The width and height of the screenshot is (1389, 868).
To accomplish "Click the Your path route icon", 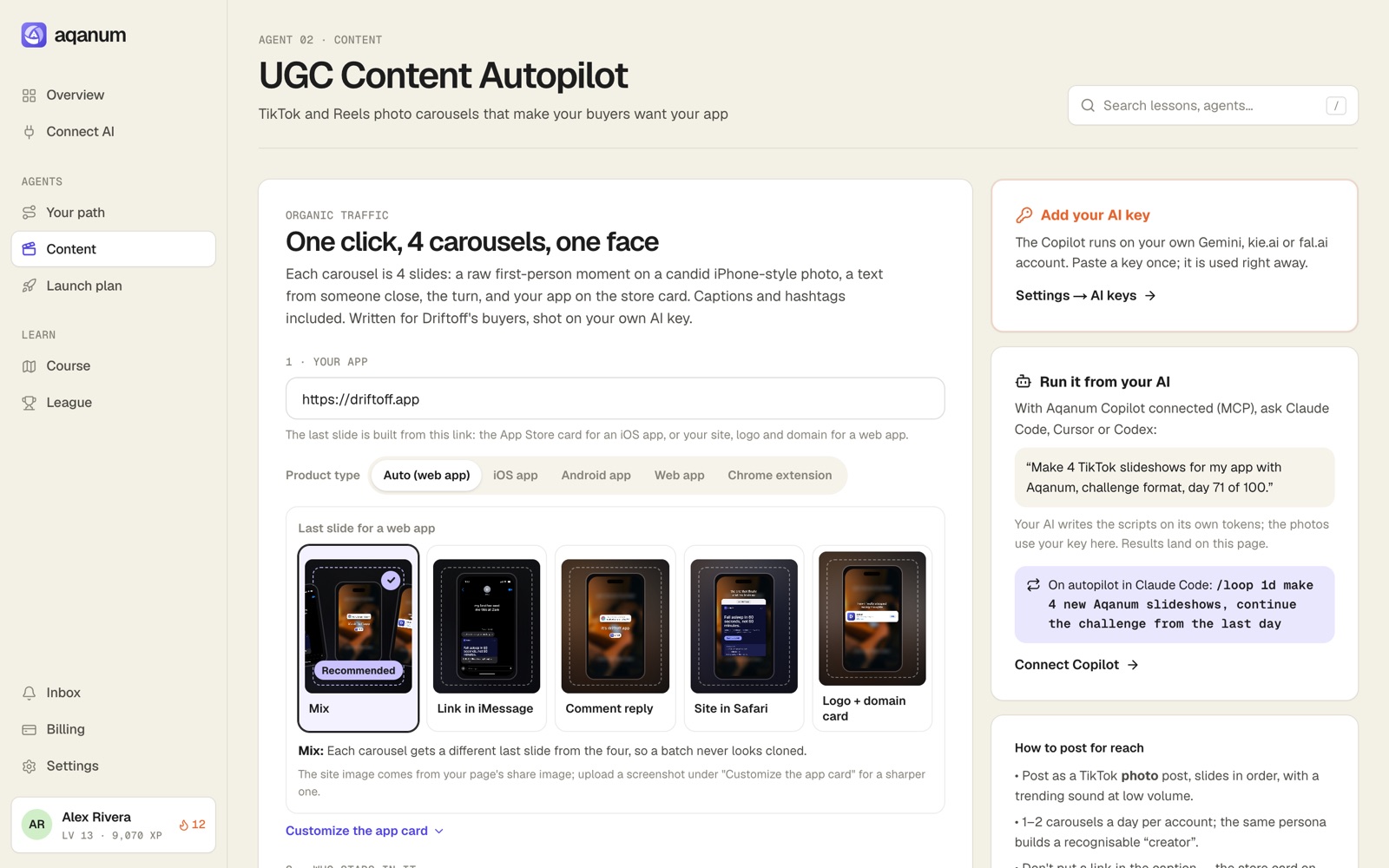I will tap(30, 213).
